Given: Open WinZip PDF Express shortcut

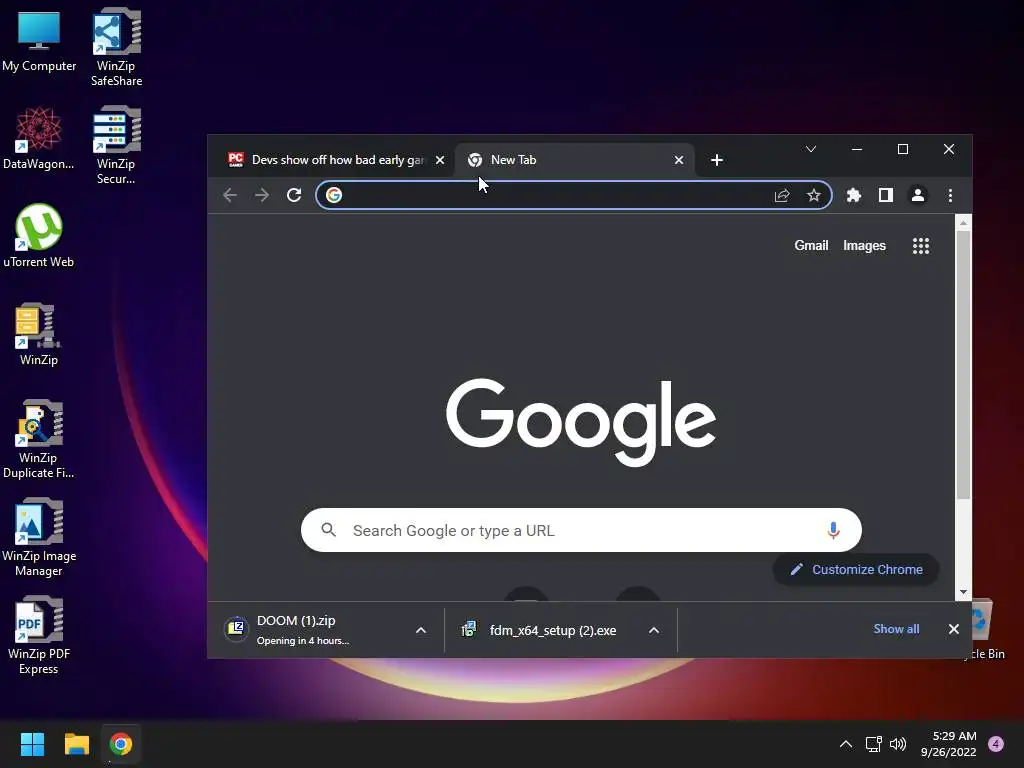Looking at the screenshot, I should pos(39,635).
